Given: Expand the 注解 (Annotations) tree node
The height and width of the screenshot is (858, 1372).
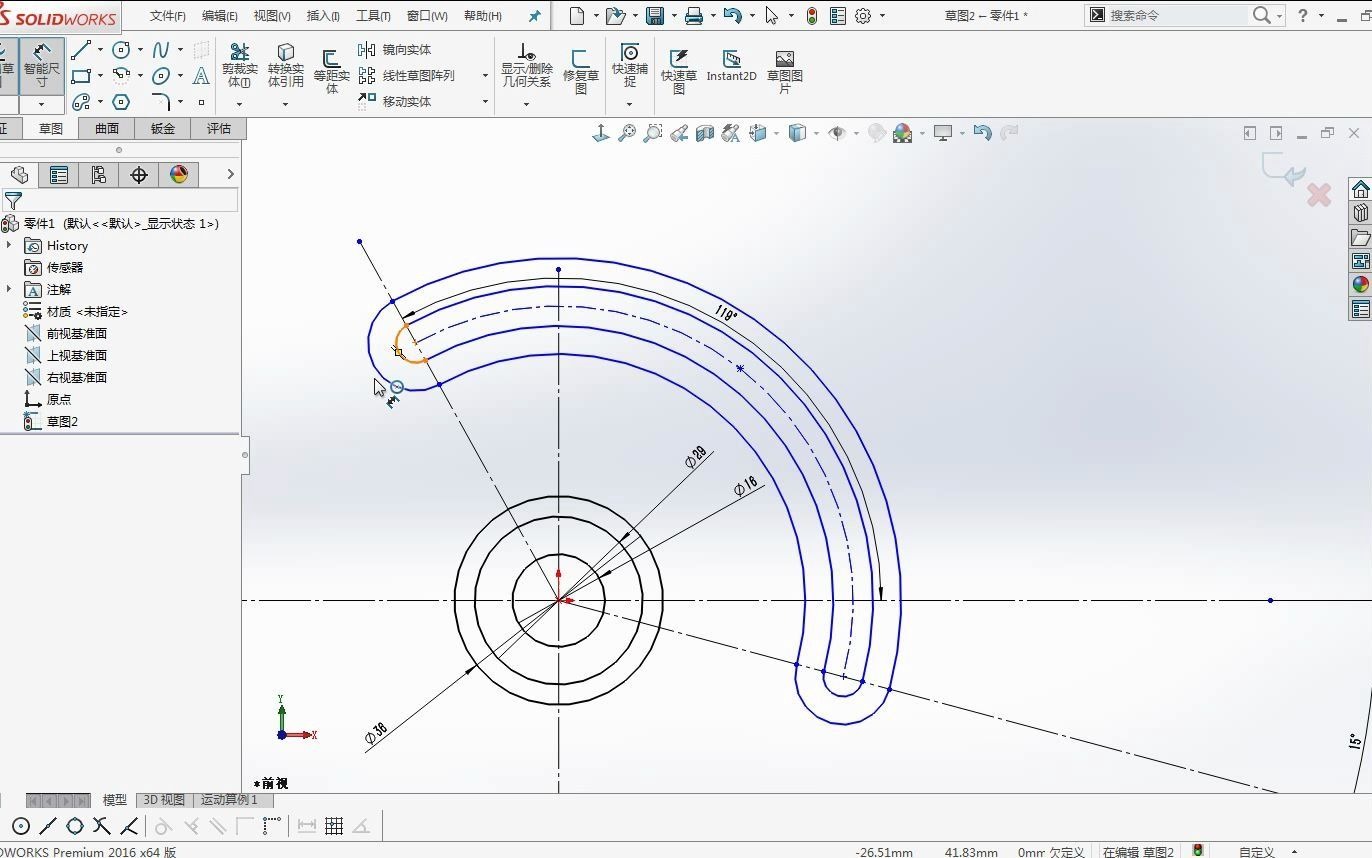Looking at the screenshot, I should (9, 289).
